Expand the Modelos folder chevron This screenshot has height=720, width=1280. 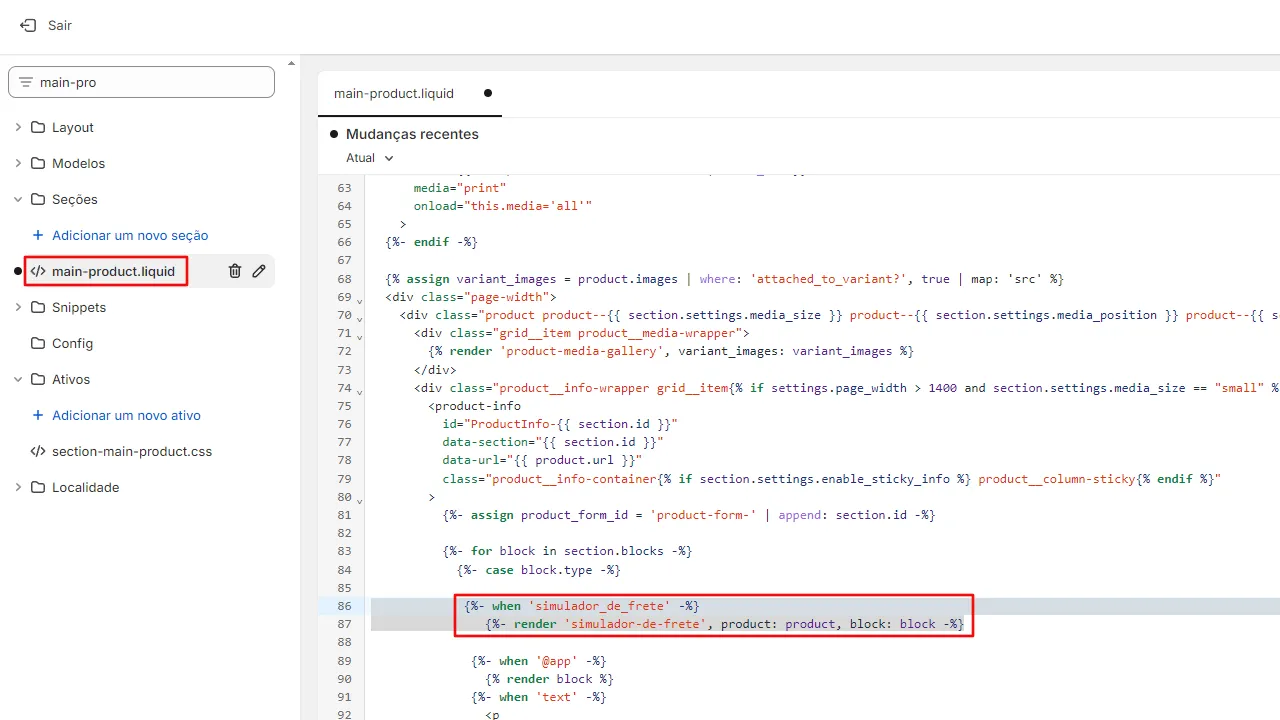pos(18,163)
